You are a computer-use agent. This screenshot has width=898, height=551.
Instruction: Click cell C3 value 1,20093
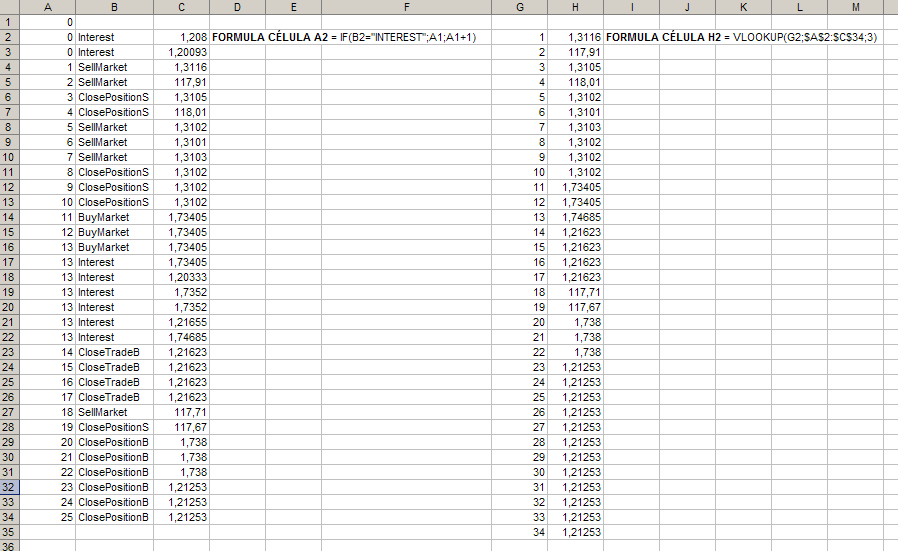[181, 52]
